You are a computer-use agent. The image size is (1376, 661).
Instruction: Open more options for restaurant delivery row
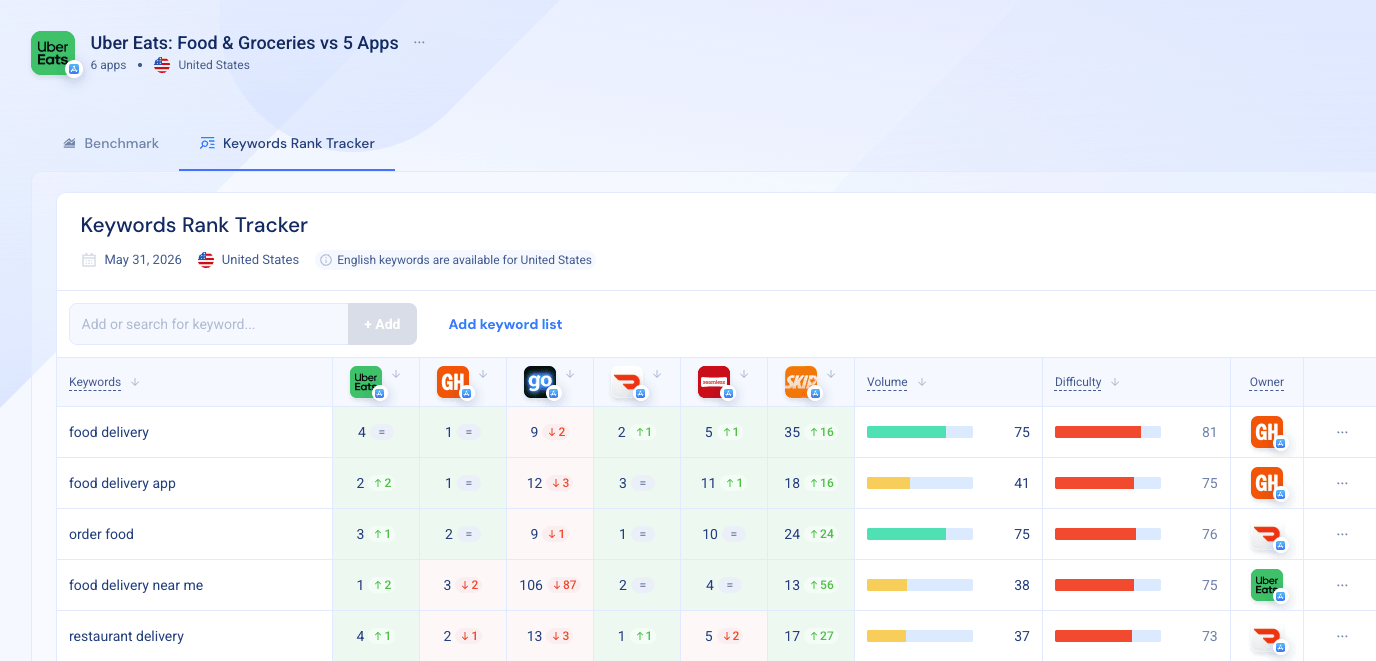click(1342, 636)
